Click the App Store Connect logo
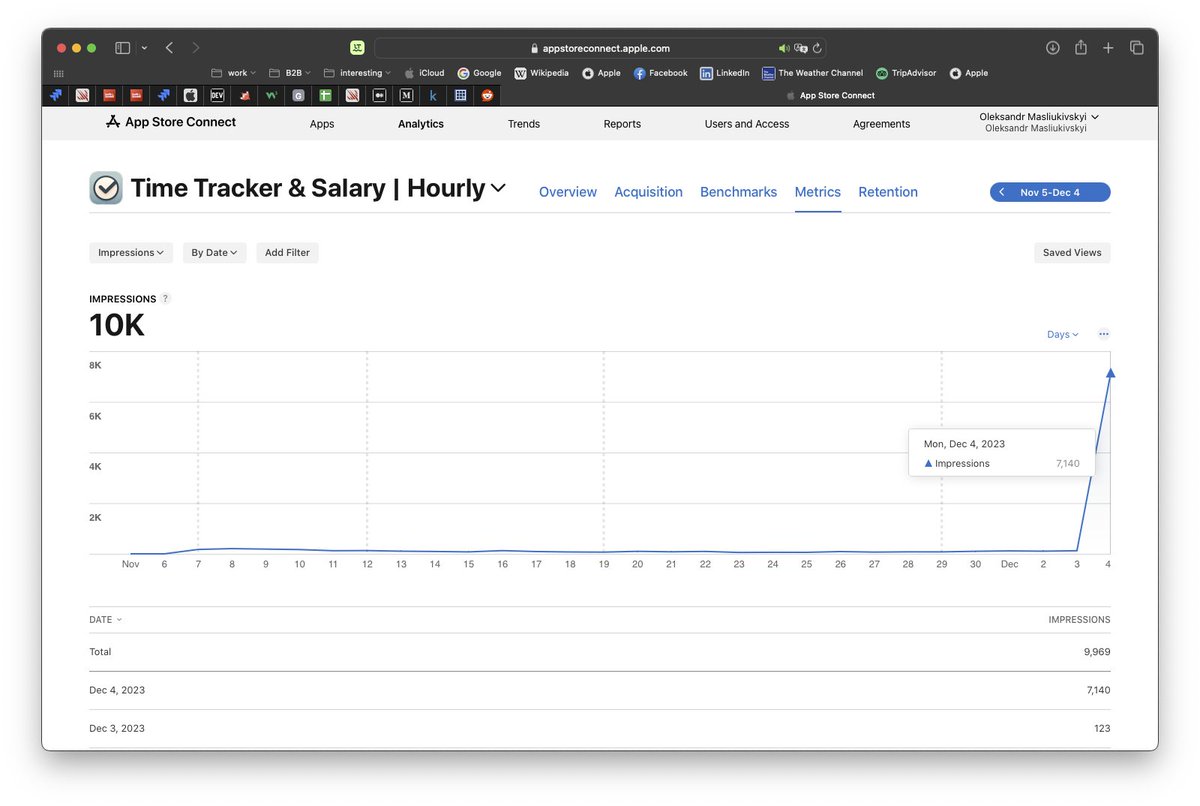 click(171, 122)
